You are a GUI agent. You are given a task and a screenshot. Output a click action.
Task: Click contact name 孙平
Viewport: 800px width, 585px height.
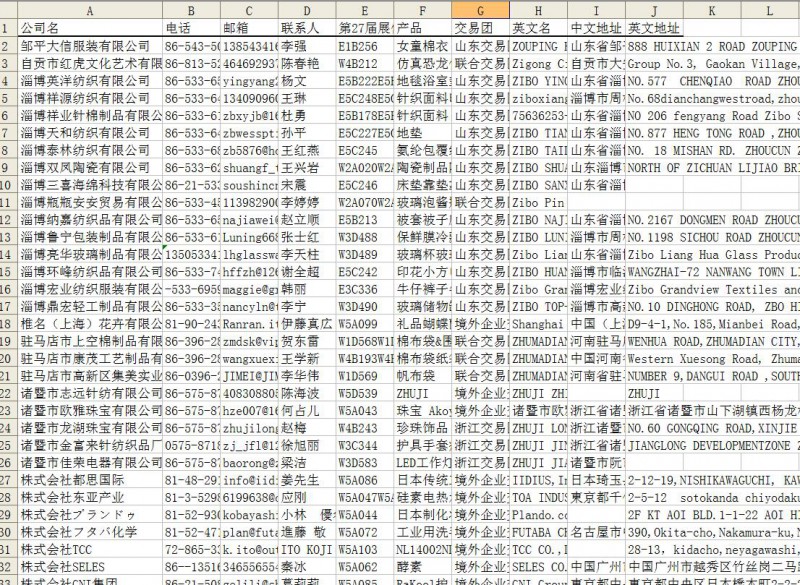pyautogui.click(x=307, y=133)
